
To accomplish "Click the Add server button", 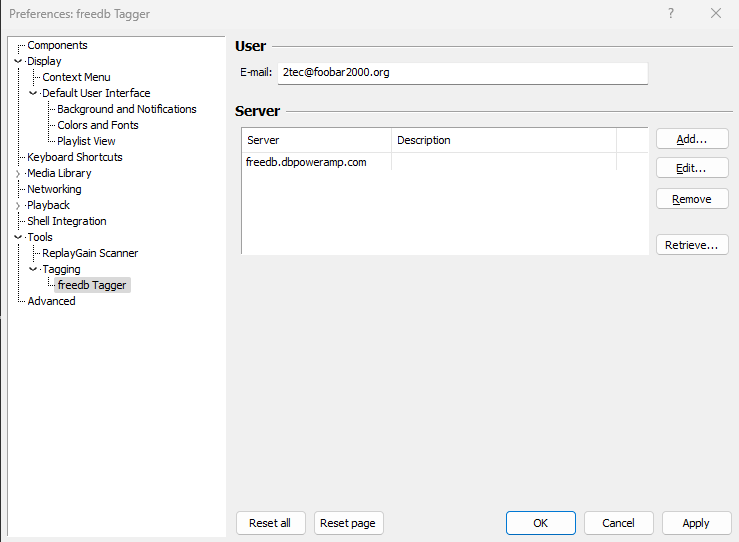I will pos(692,139).
